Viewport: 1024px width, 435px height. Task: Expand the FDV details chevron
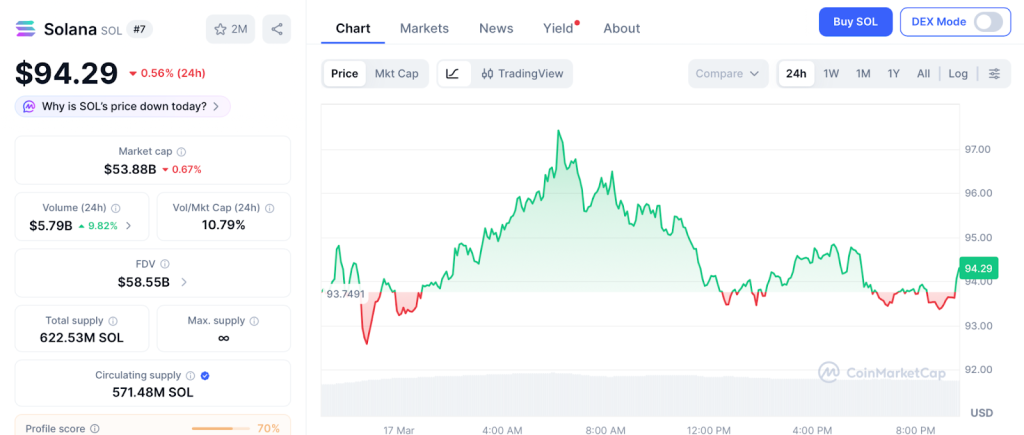184,282
